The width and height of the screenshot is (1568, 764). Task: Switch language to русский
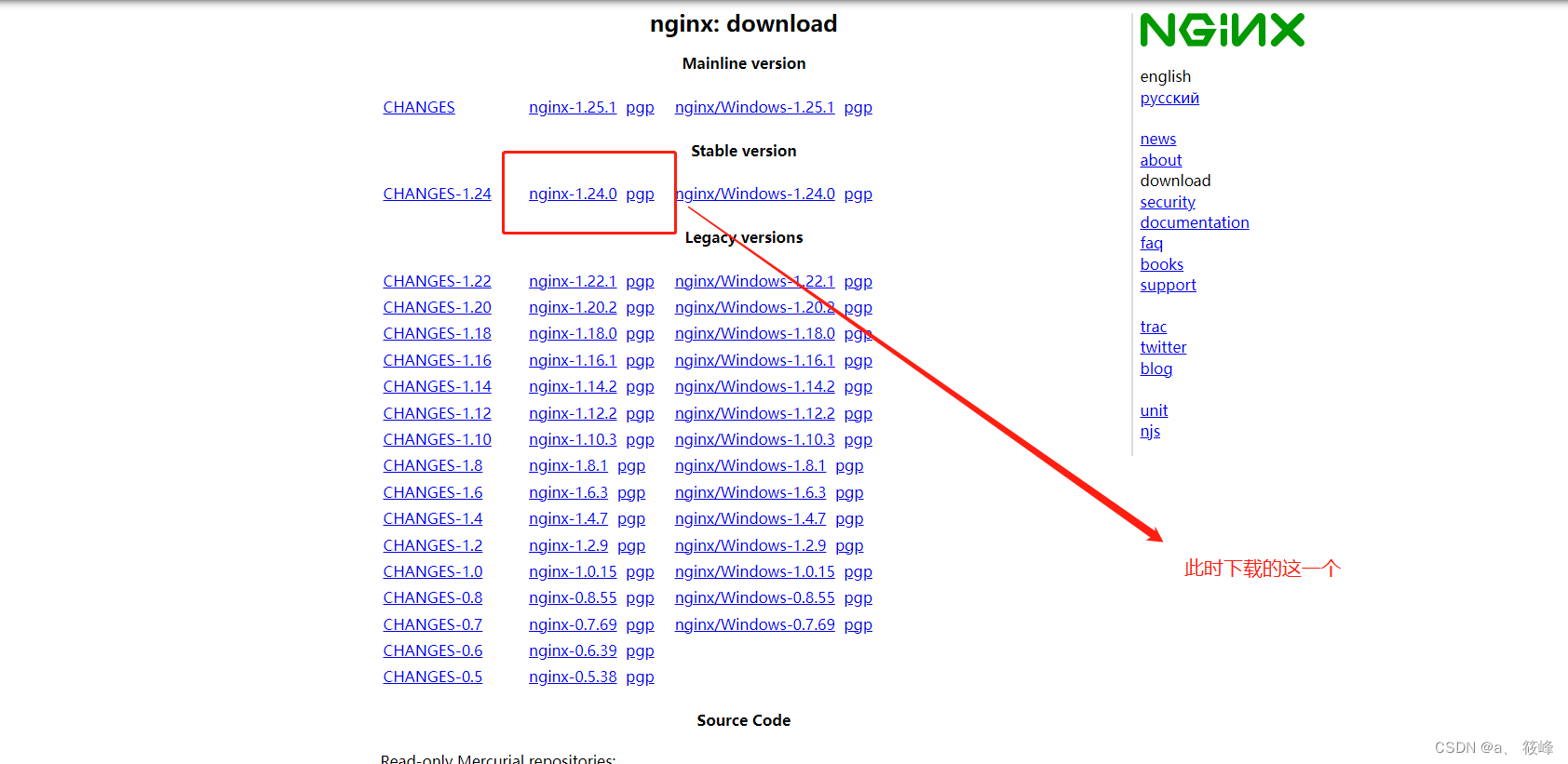(x=1169, y=98)
